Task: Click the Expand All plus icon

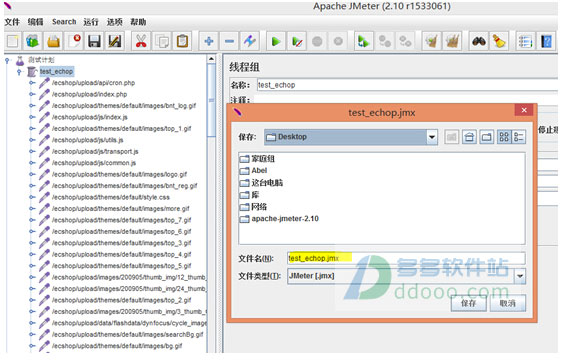Action: pyautogui.click(x=209, y=42)
